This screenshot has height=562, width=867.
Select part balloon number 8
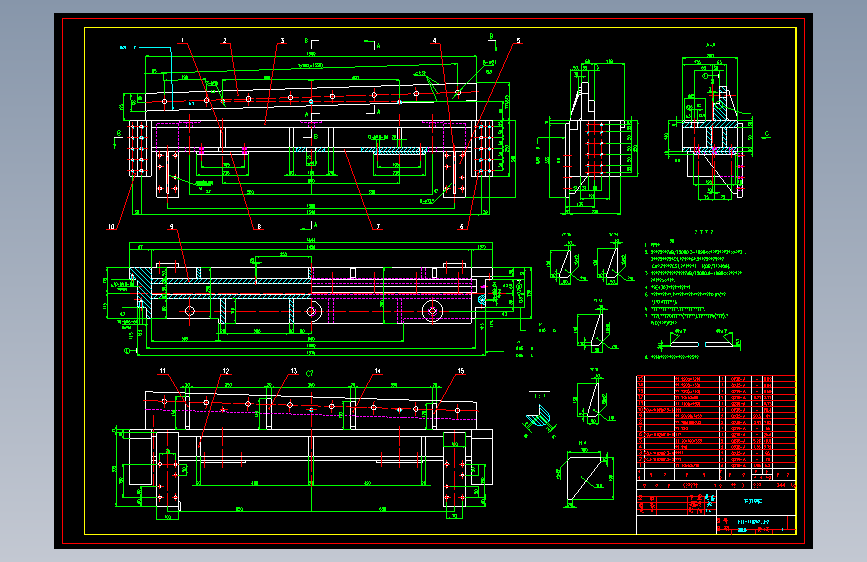pos(259,226)
